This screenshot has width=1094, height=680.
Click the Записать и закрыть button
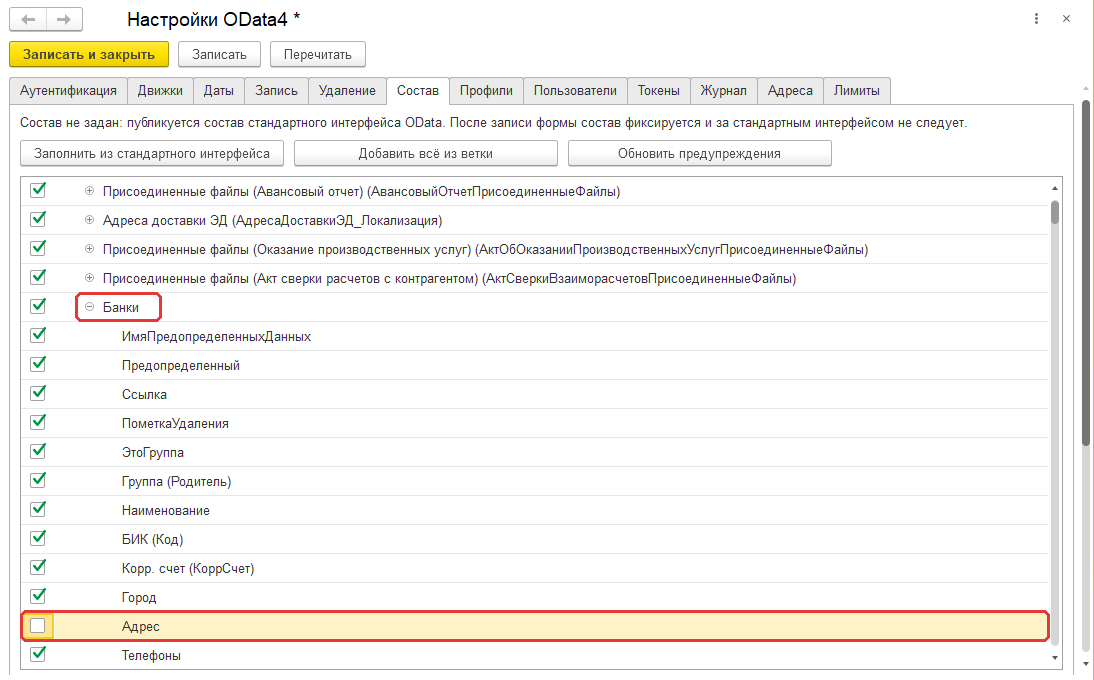coord(89,54)
